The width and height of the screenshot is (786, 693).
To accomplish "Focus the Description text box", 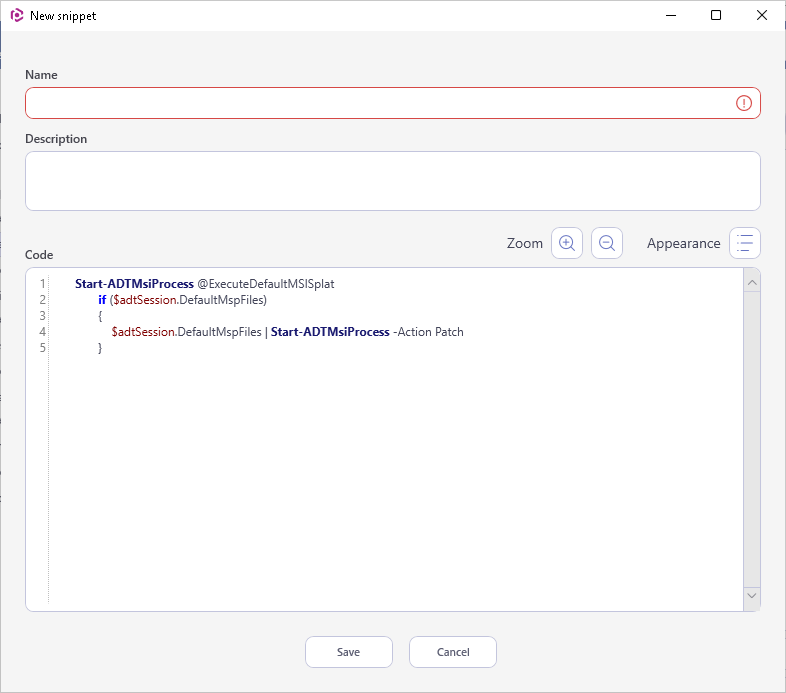I will tap(392, 181).
